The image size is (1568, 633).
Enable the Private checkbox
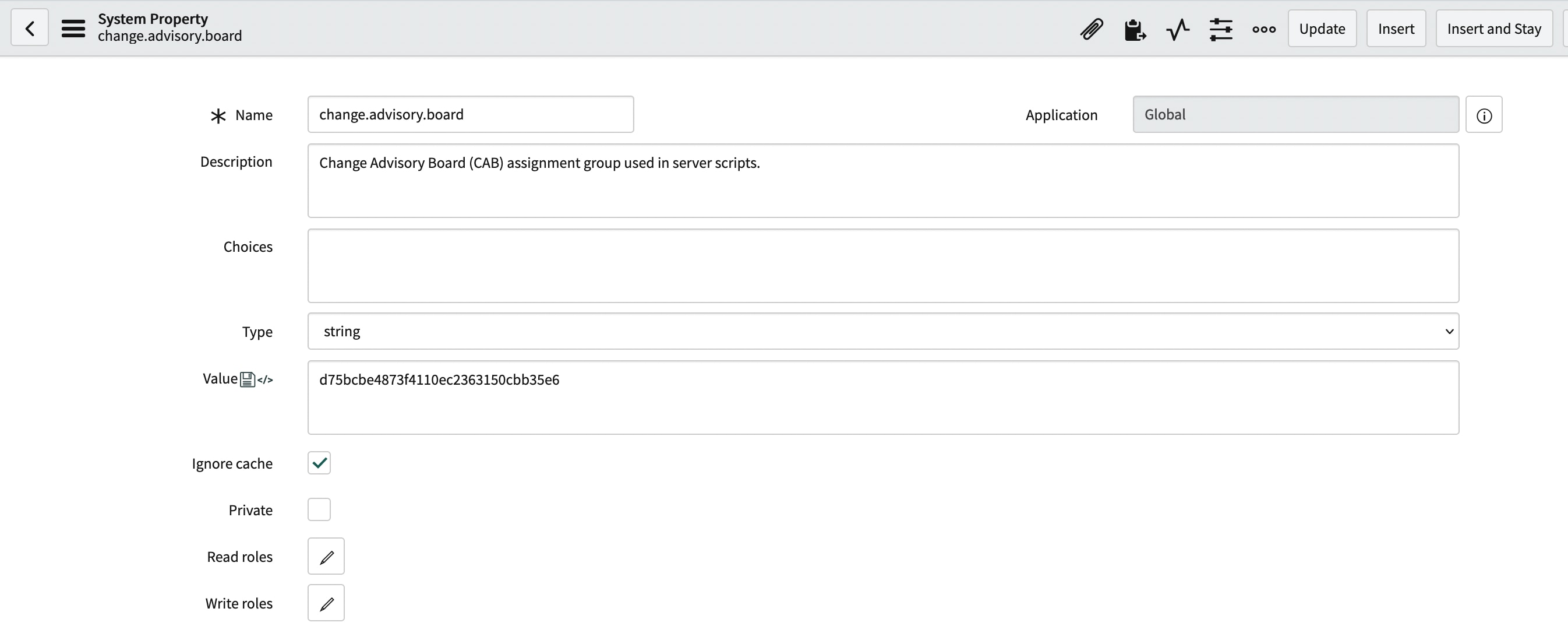pos(319,509)
